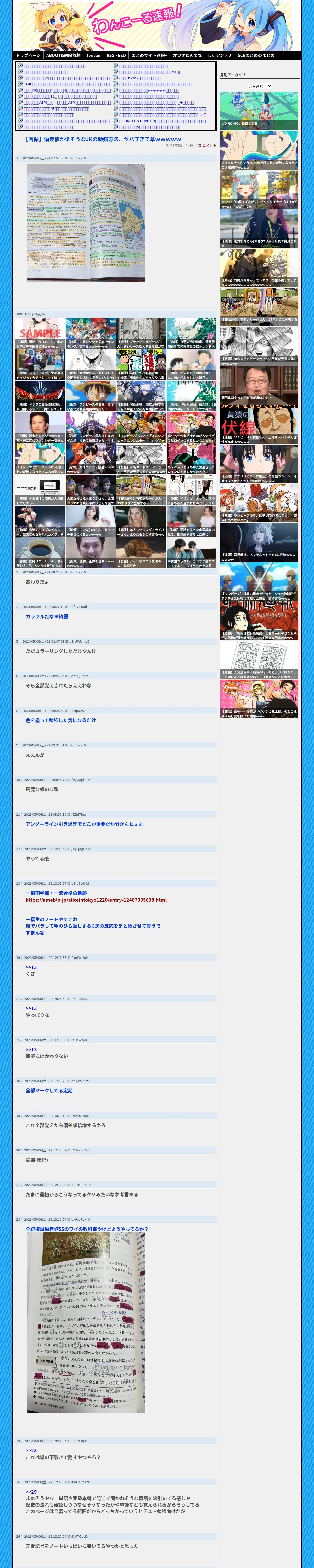Viewport: 314px width, 1568px height.
Task: Click comment 馬鹿な奴の典型
Action: (42, 789)
